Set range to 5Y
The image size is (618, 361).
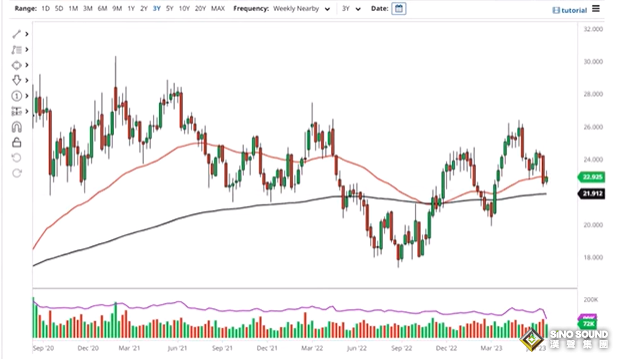(x=169, y=8)
